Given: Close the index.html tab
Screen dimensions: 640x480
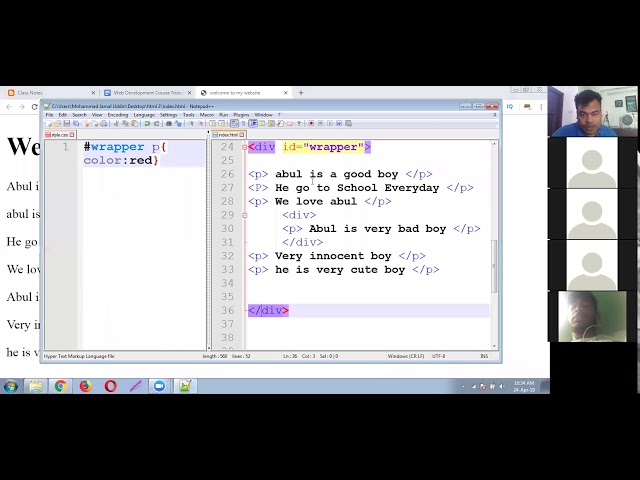Looking at the screenshot, I should coord(242,135).
